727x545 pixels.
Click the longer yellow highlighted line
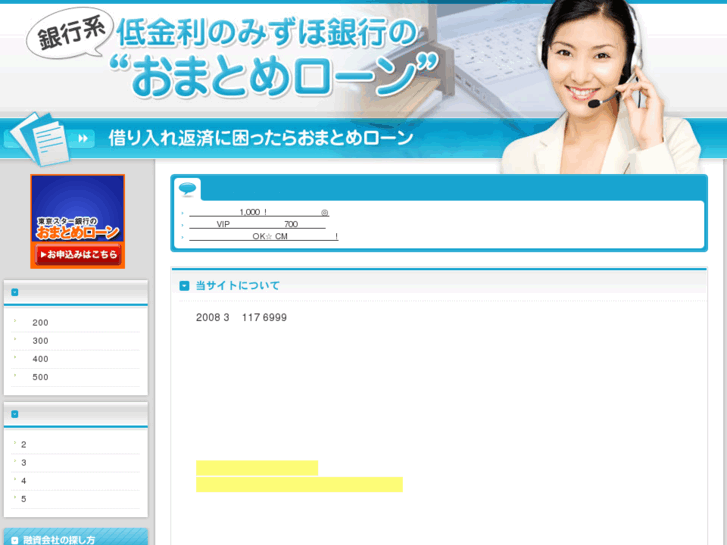[300, 485]
